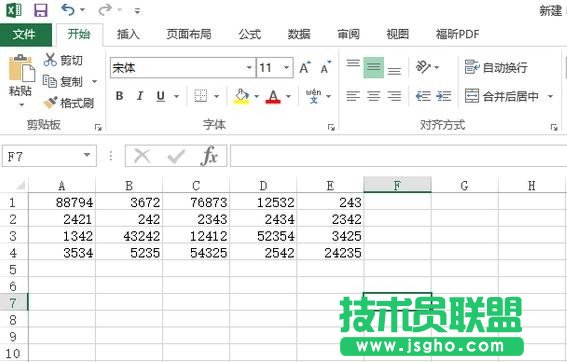The height and width of the screenshot is (362, 567).
Task: Open the Borders dropdown arrow
Action: (x=216, y=96)
